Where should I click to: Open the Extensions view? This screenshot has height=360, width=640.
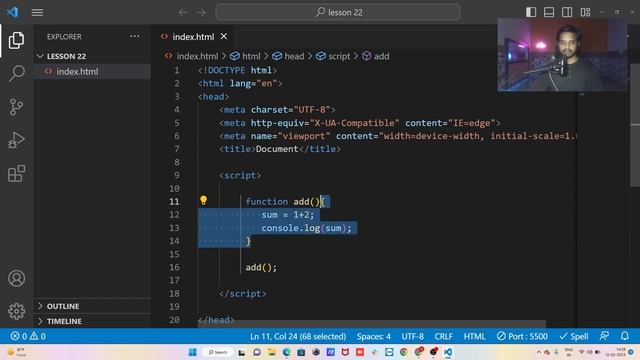(x=16, y=173)
